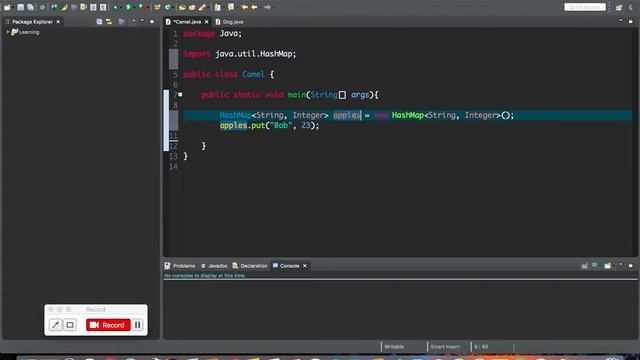Open dropdown arrow next to New file icon

pyautogui.click(x=12, y=8)
